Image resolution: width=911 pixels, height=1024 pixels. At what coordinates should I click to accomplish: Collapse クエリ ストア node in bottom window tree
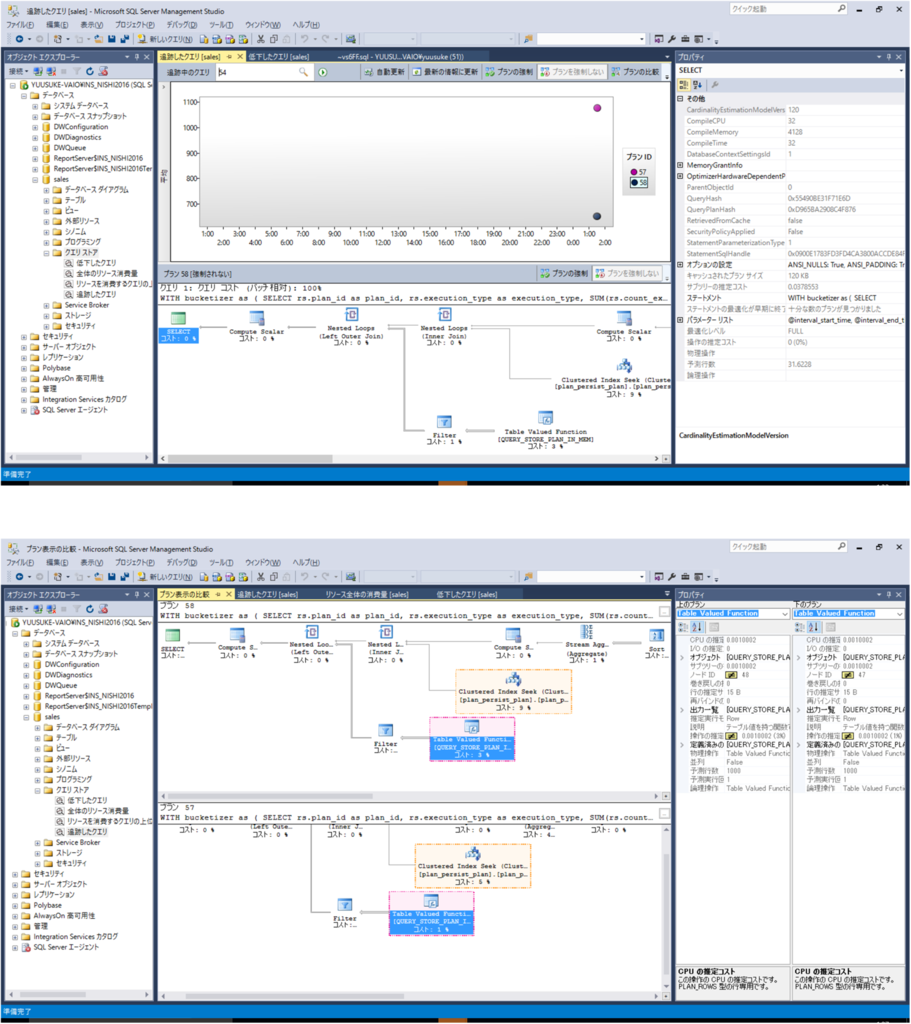tap(37, 790)
